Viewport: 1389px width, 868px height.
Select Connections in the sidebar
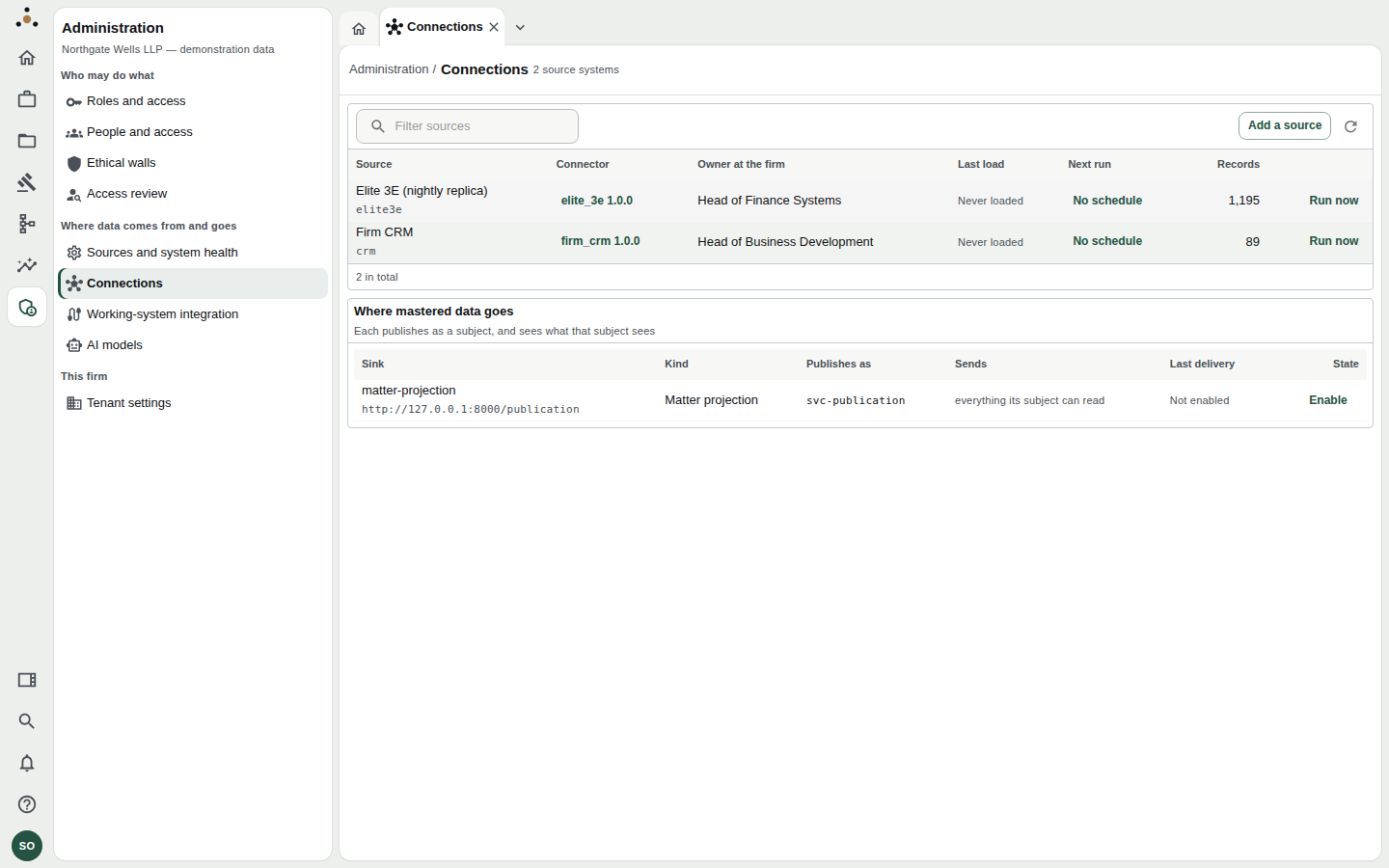(x=193, y=284)
